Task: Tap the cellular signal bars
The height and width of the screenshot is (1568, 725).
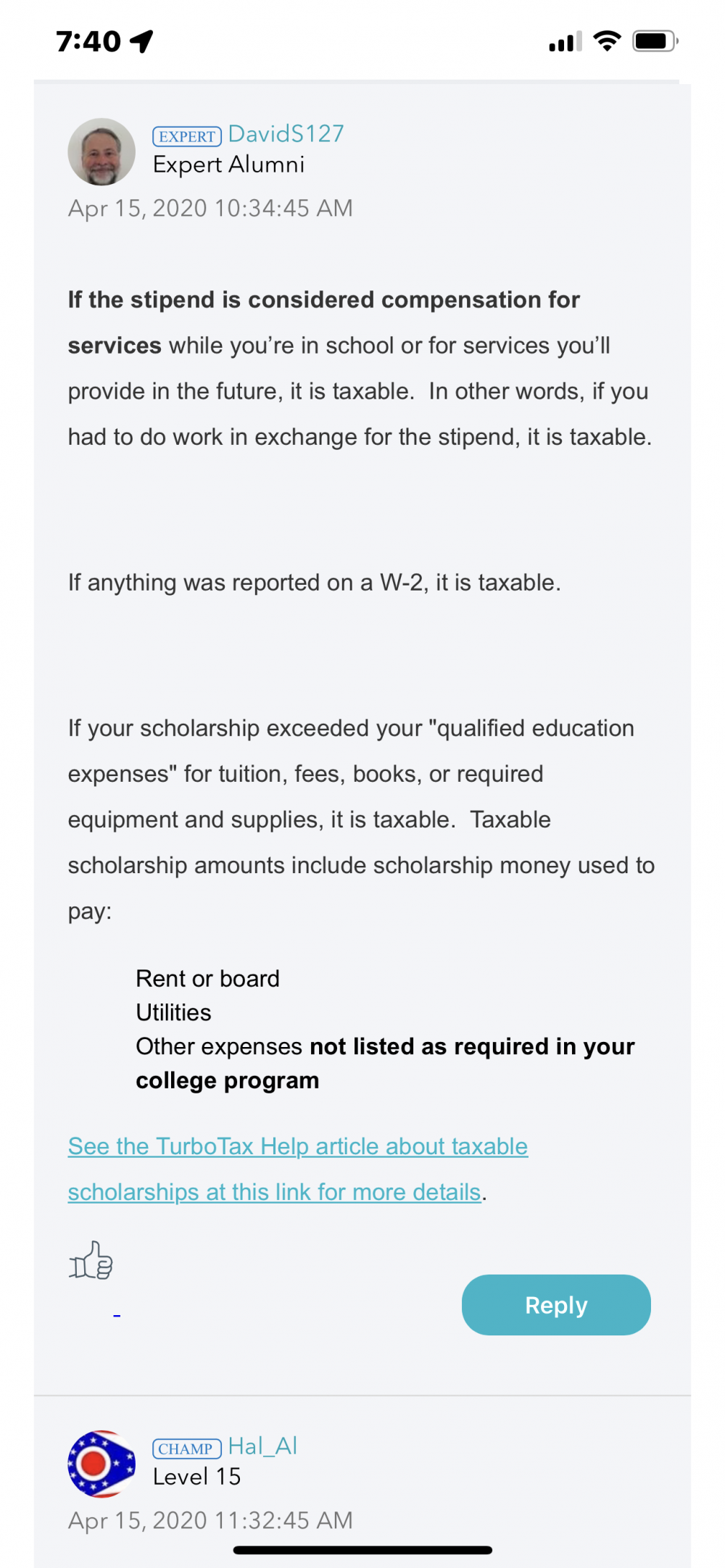Action: coord(565,42)
